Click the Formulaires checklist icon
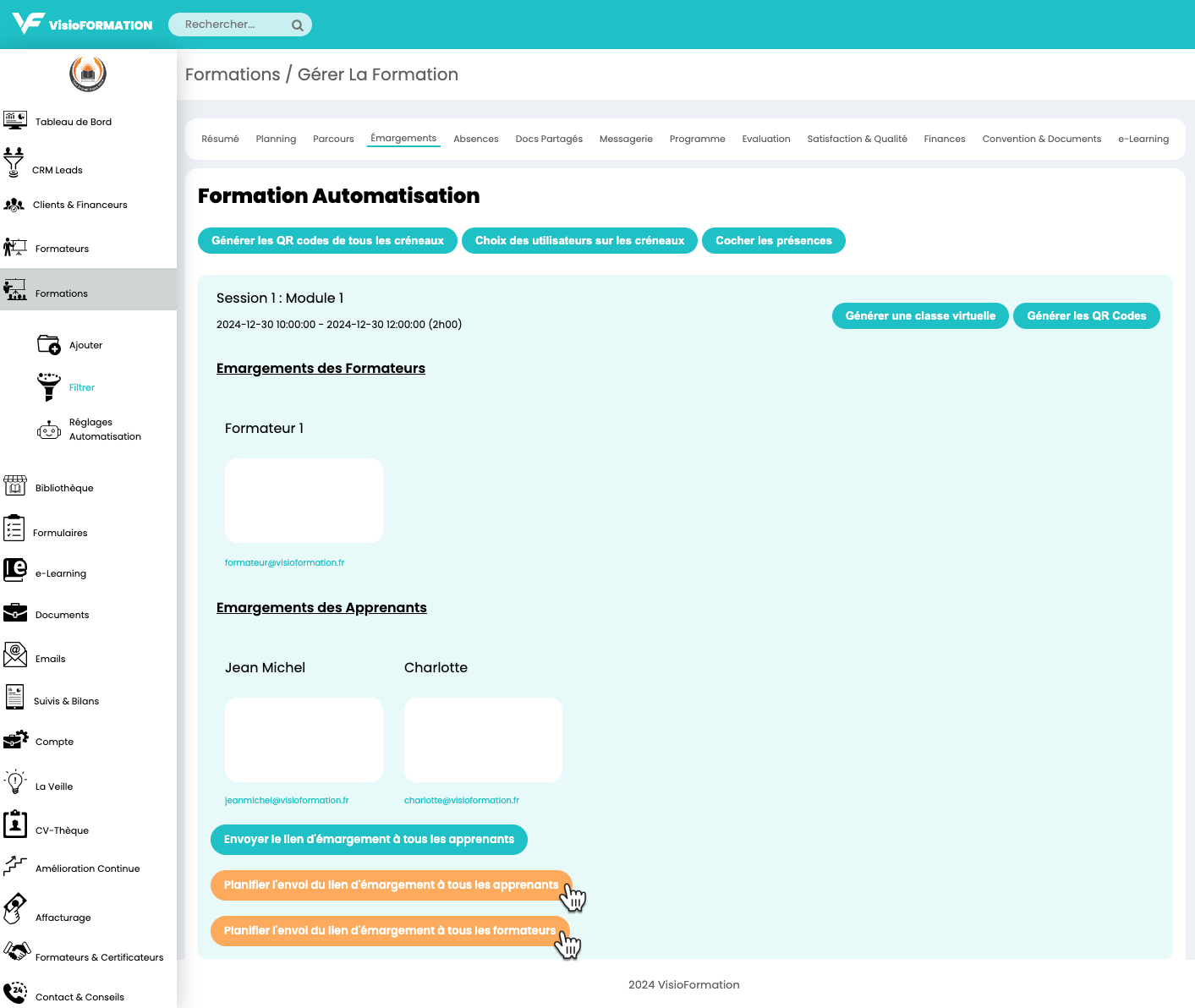The width and height of the screenshot is (1195, 1008). point(14,529)
